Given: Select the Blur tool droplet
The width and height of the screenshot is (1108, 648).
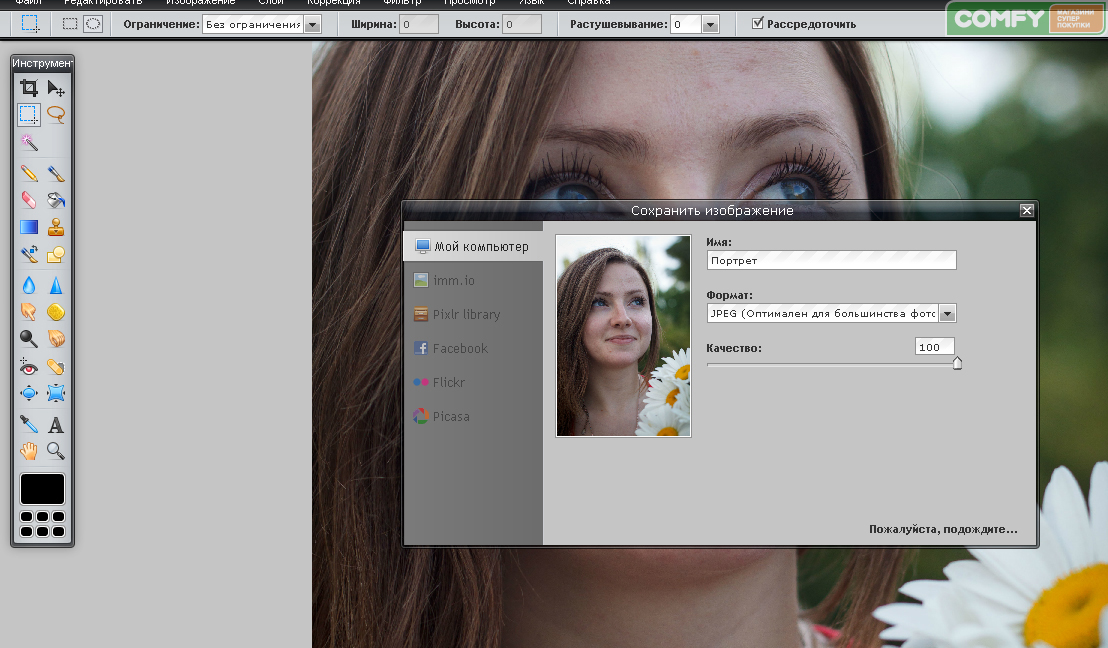Looking at the screenshot, I should coord(29,285).
